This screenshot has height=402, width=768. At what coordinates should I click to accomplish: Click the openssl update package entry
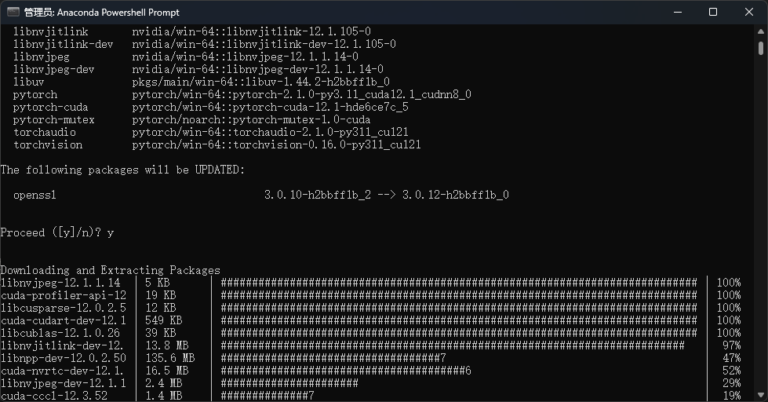40,194
